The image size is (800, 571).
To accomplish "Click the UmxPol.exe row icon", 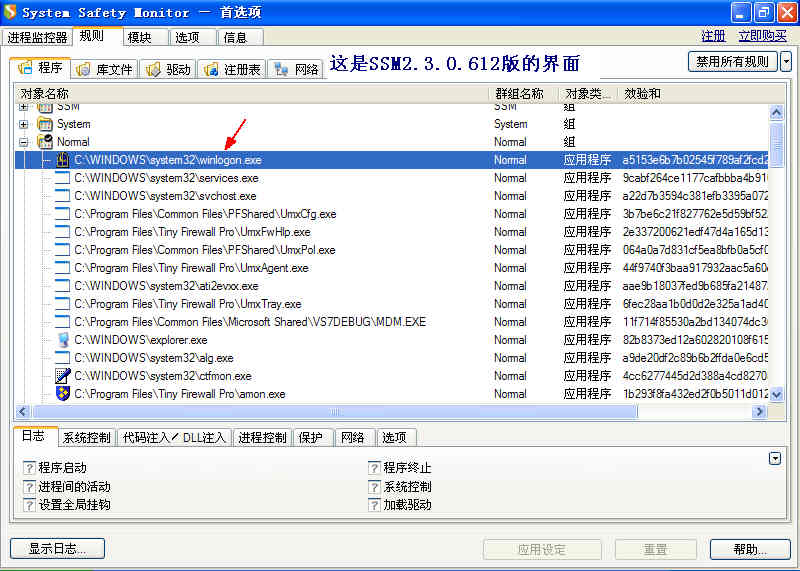I will click(62, 250).
